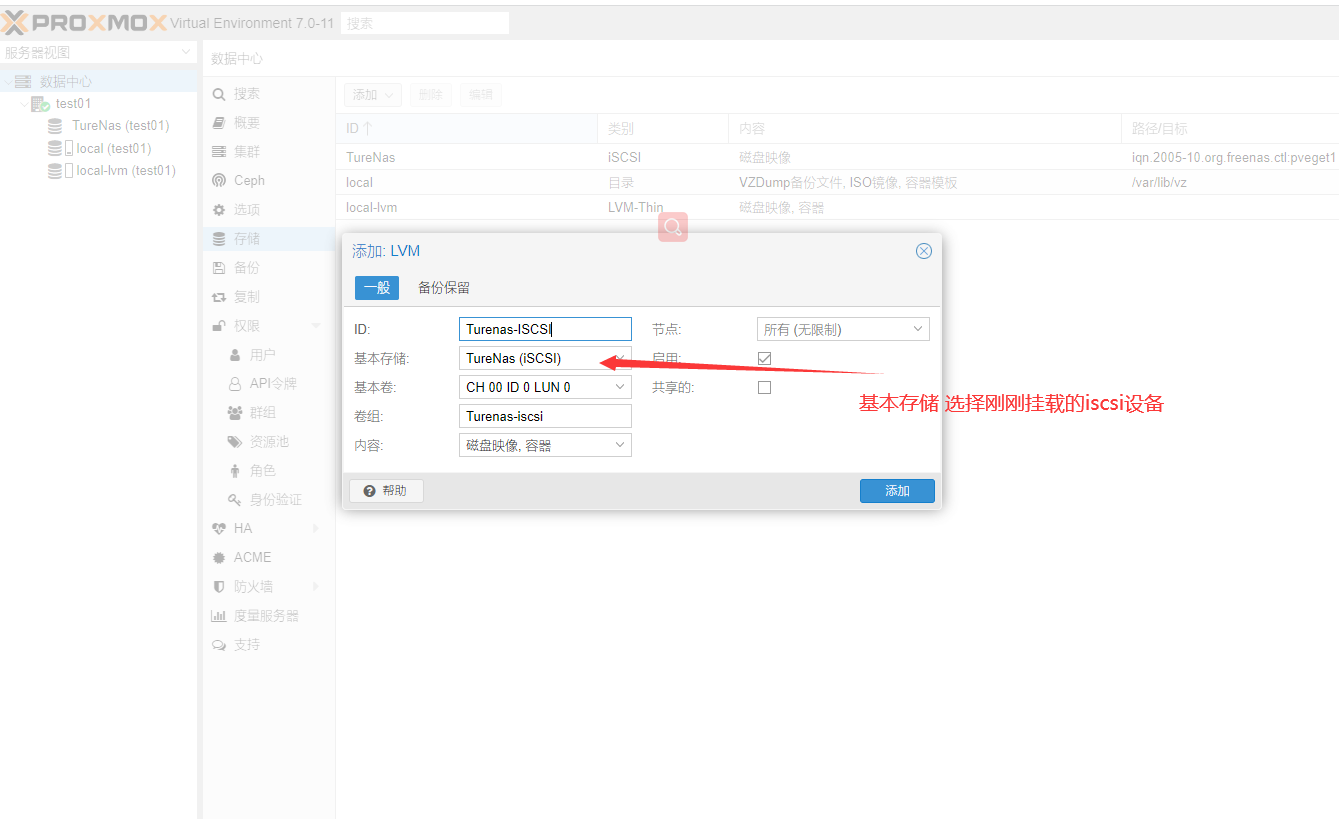Open the 集群 cluster icon

pos(219,152)
